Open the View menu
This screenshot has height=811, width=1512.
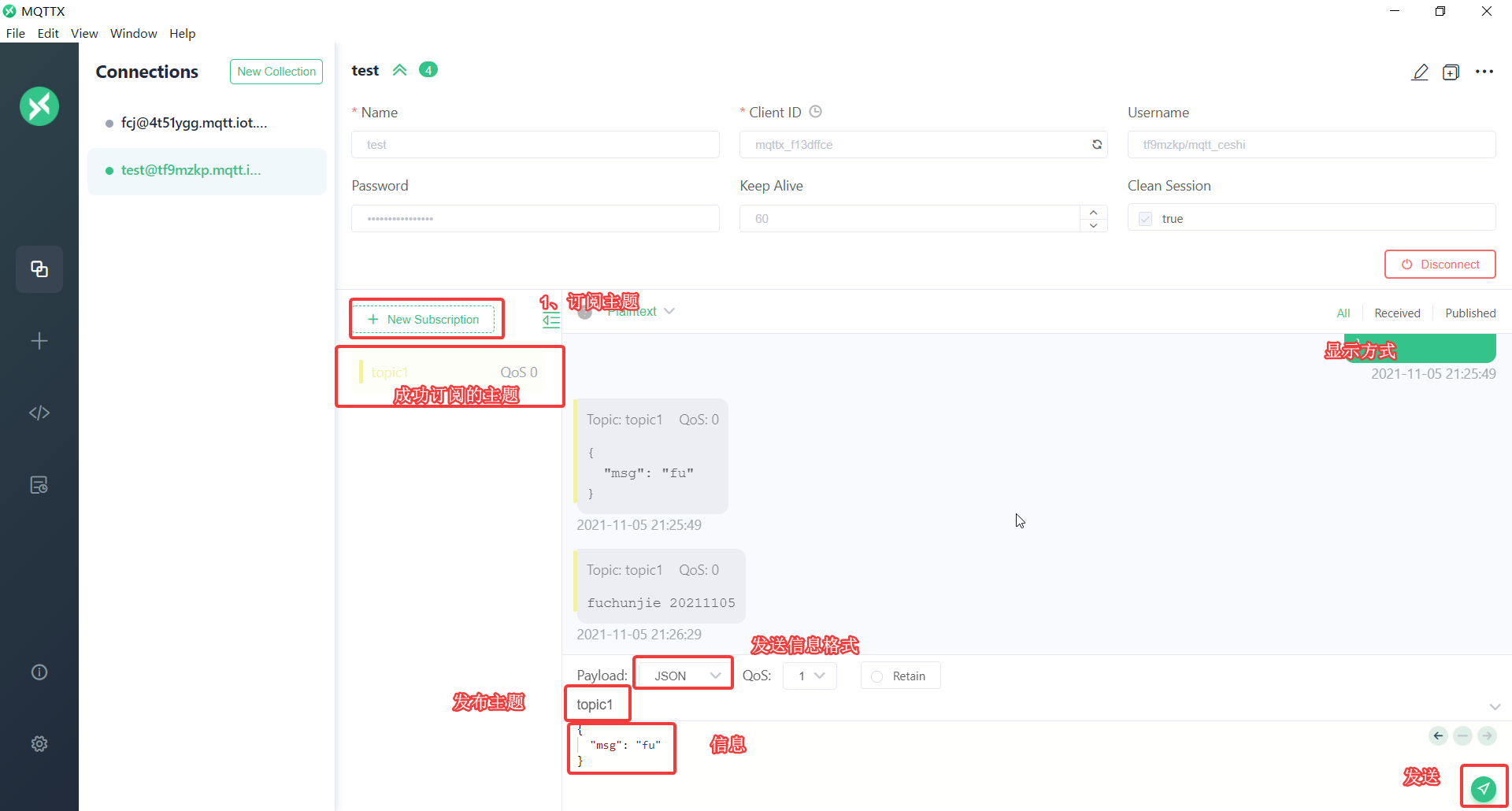[84, 33]
